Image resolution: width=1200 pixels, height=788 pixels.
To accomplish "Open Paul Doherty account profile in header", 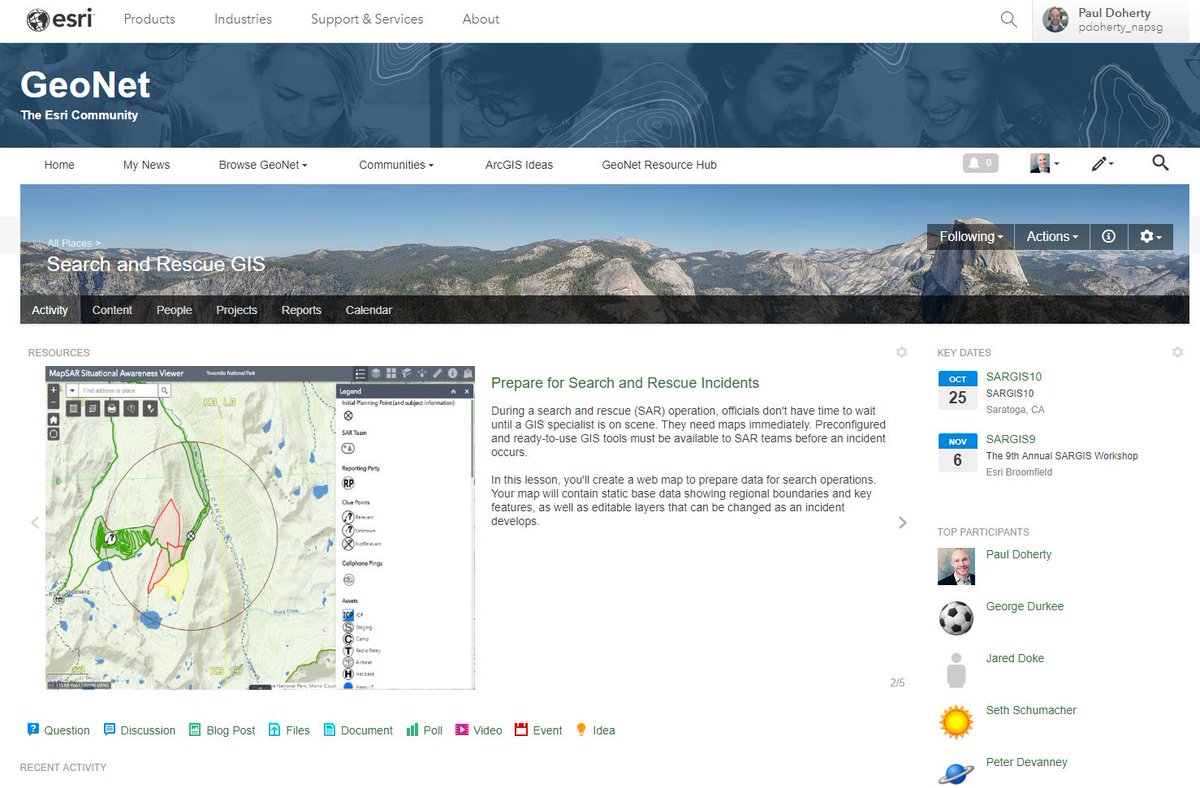I will [x=1115, y=20].
